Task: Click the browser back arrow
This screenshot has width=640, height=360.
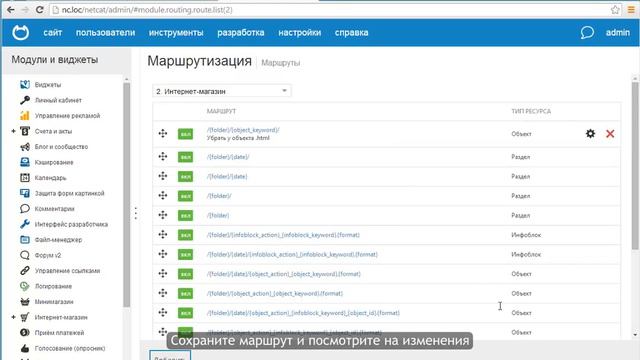Action: point(11,9)
